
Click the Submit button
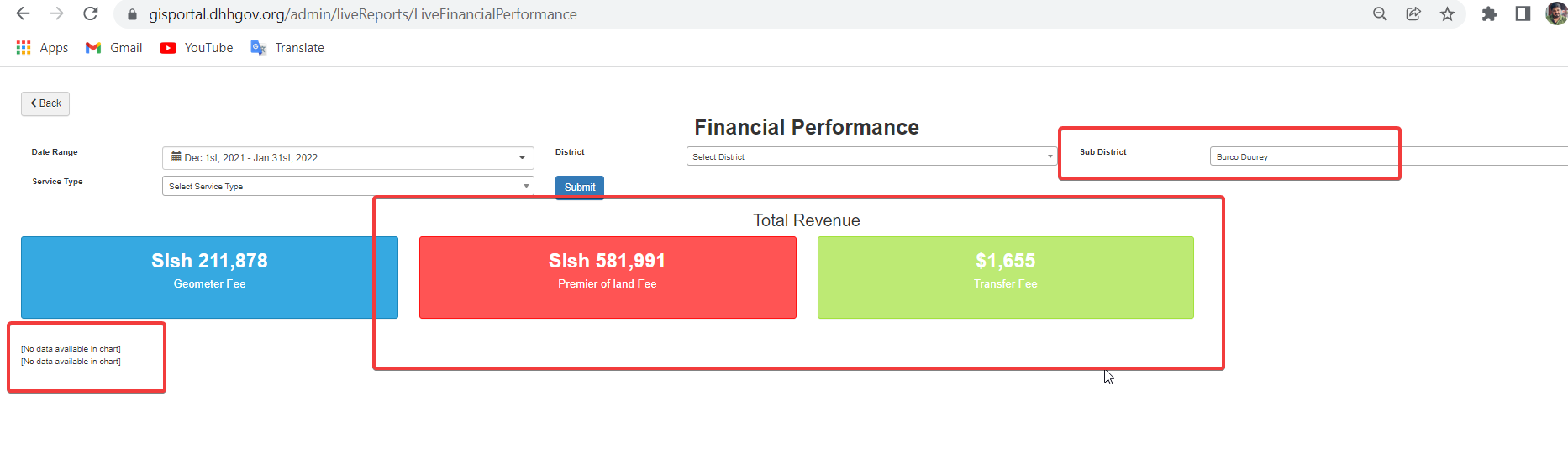point(580,188)
